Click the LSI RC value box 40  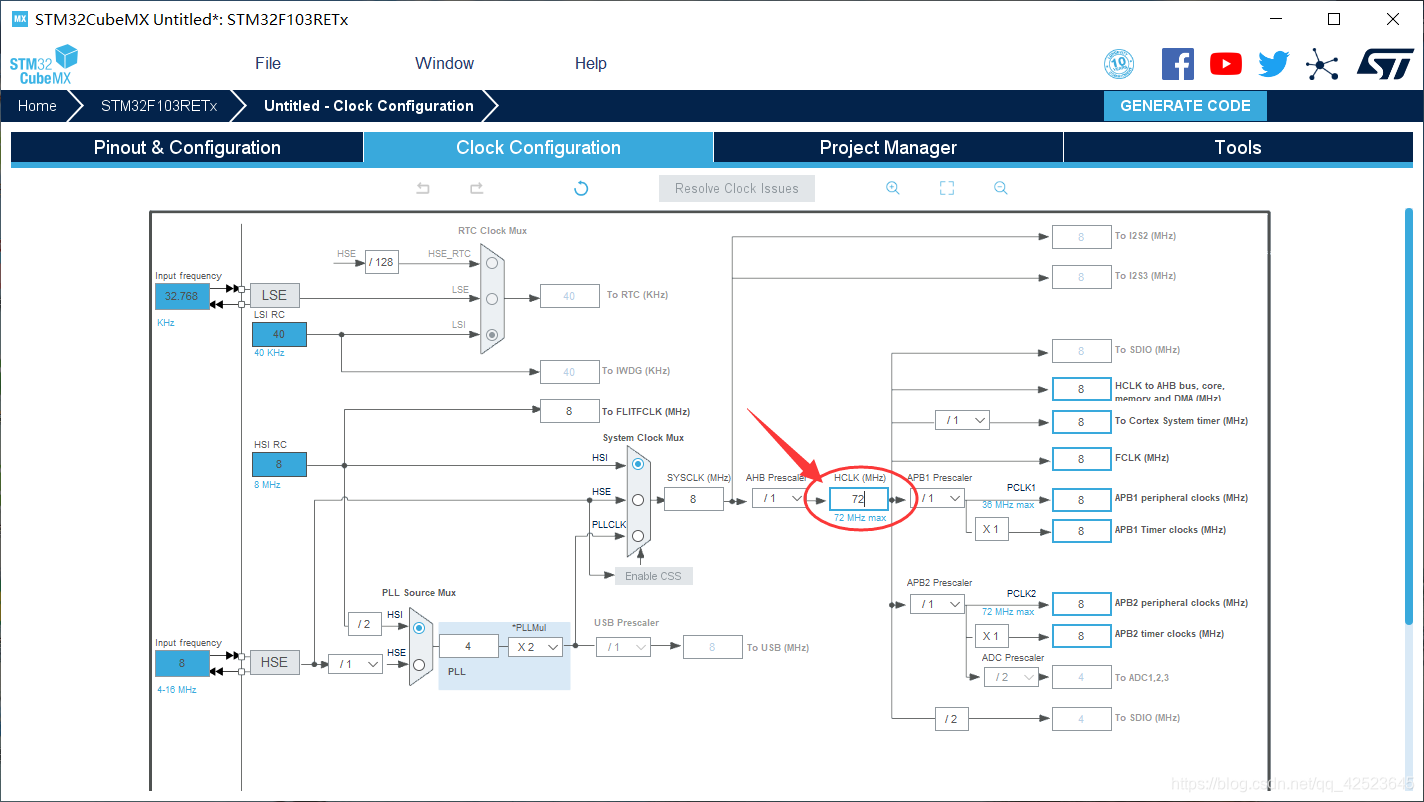pos(279,334)
